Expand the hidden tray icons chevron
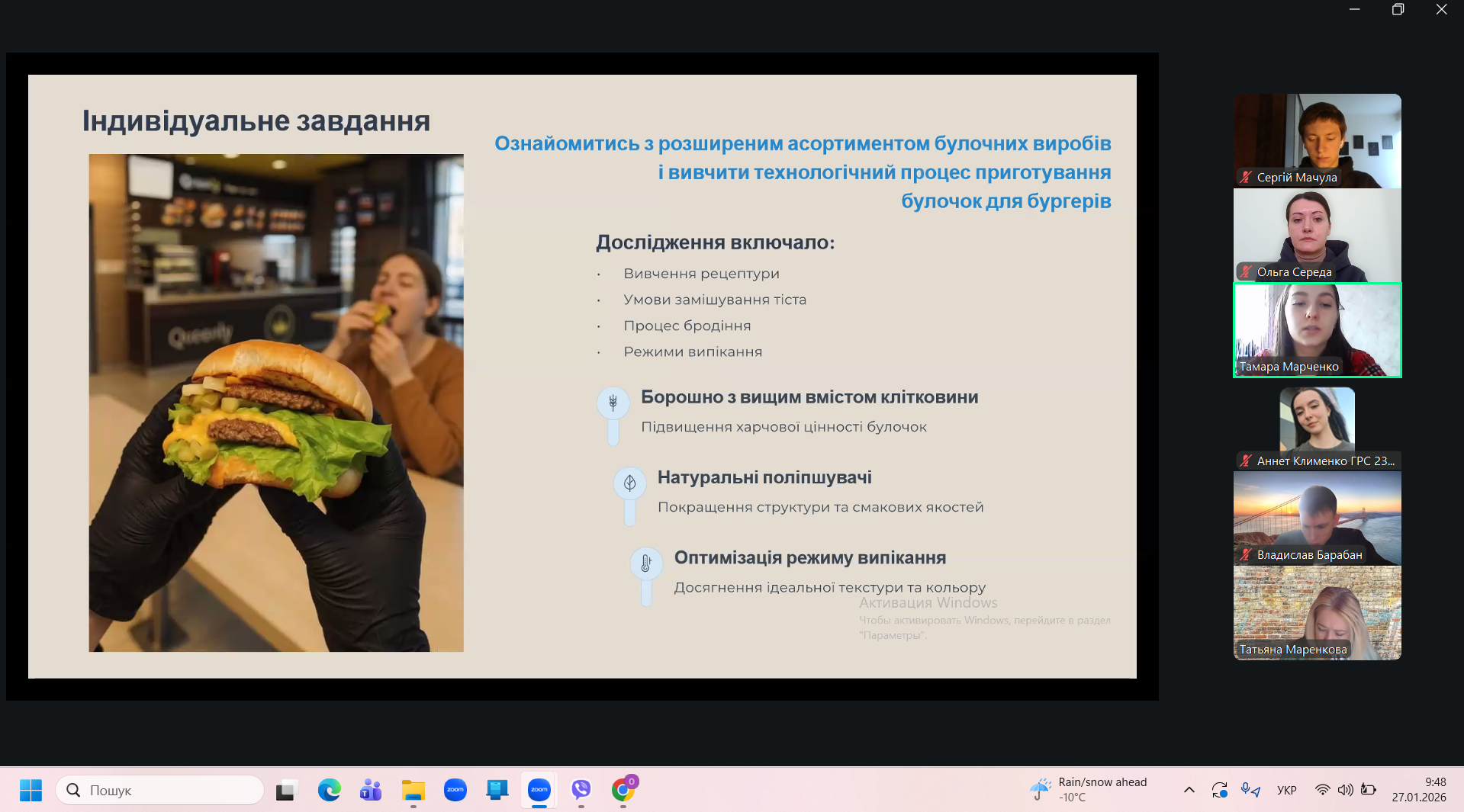This screenshot has width=1464, height=812. coord(1189,790)
